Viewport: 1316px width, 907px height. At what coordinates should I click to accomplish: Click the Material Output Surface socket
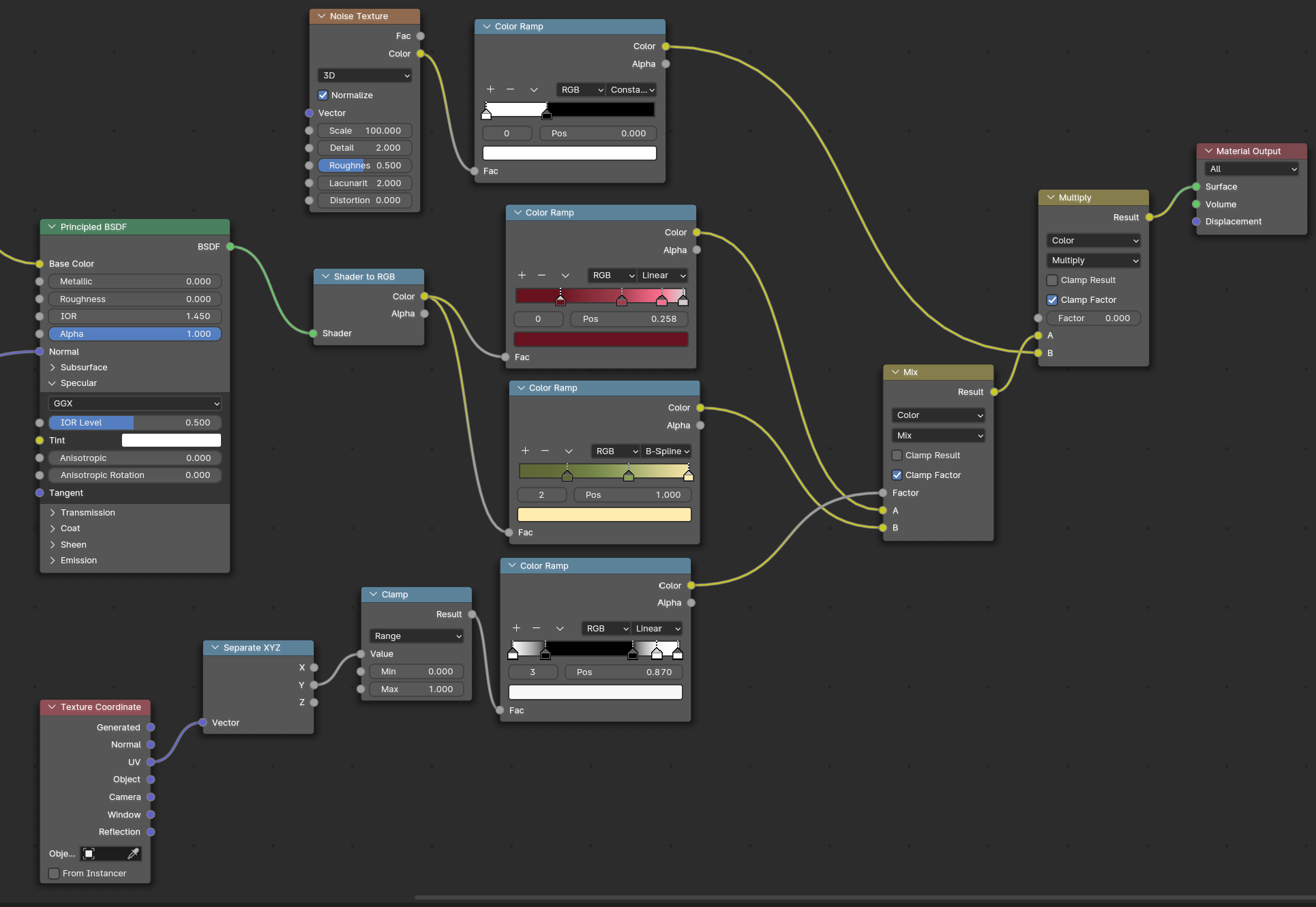click(x=1196, y=187)
